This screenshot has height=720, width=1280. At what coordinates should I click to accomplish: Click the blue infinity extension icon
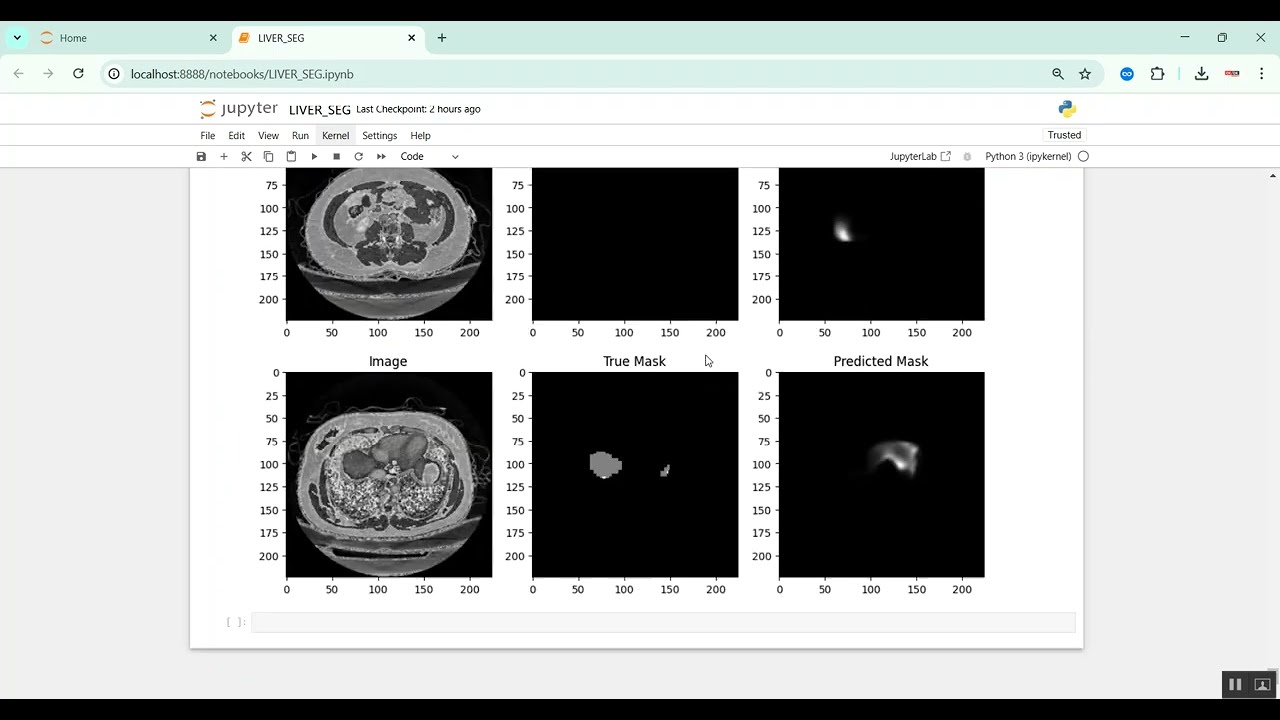pyautogui.click(x=1127, y=74)
